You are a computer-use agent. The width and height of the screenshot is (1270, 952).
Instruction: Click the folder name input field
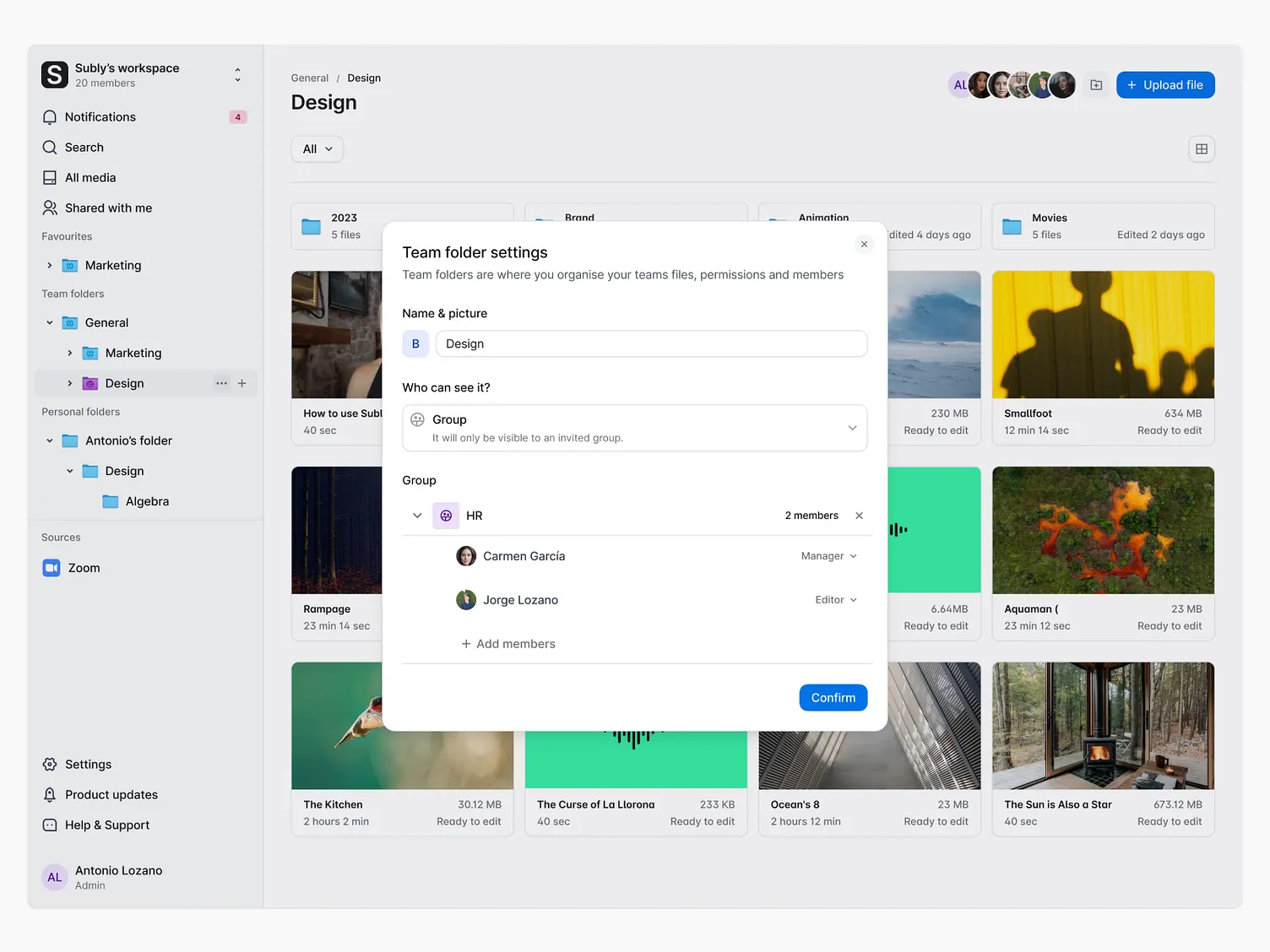(651, 344)
